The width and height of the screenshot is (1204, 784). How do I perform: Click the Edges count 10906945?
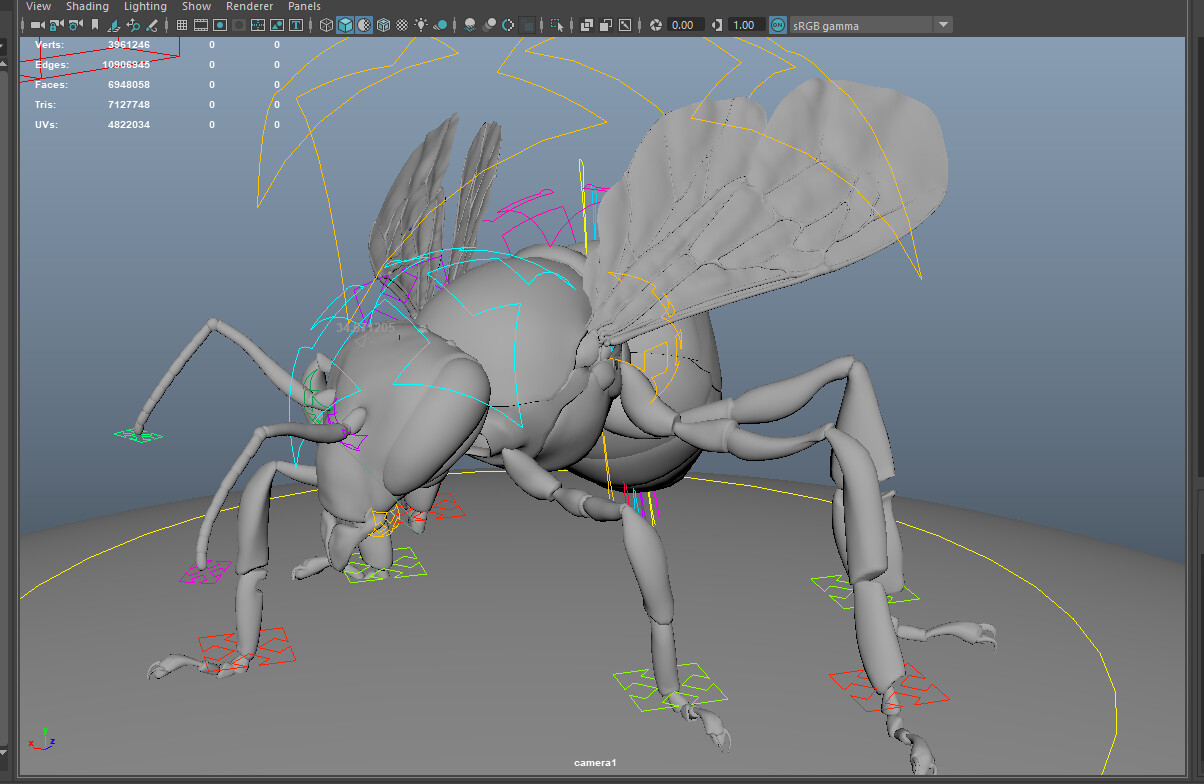coord(126,65)
